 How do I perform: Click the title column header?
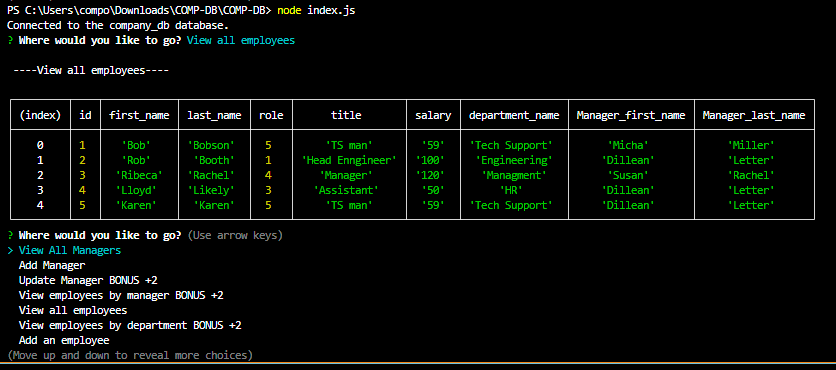(x=346, y=115)
